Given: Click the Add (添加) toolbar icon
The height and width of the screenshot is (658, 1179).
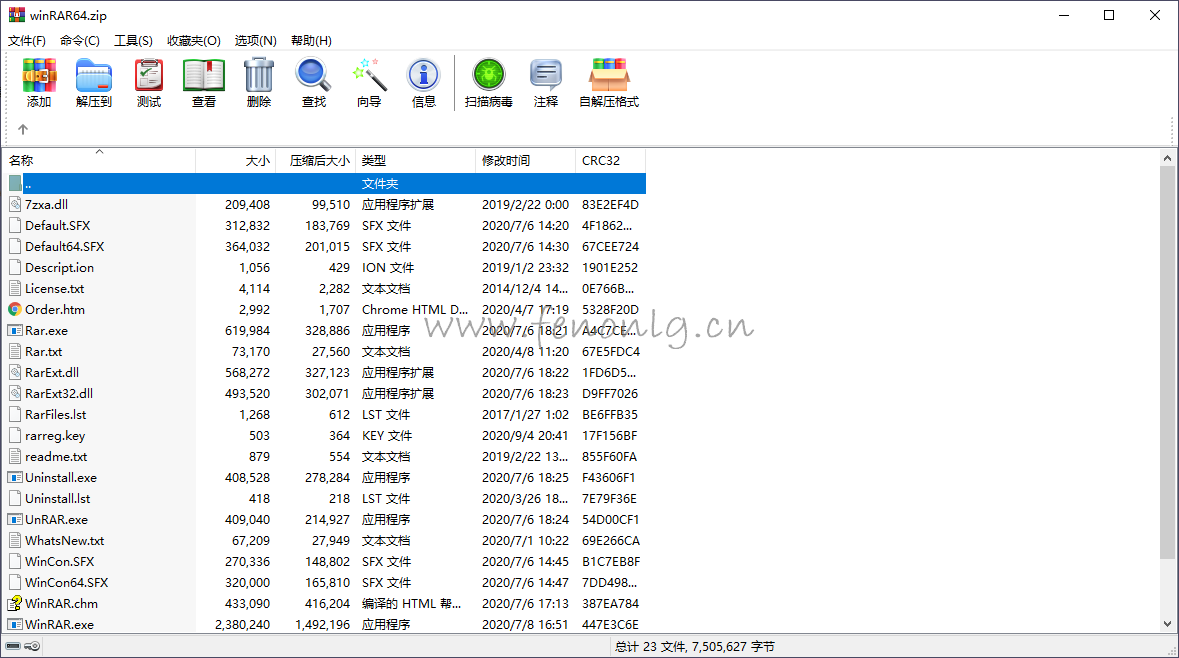Looking at the screenshot, I should (39, 83).
